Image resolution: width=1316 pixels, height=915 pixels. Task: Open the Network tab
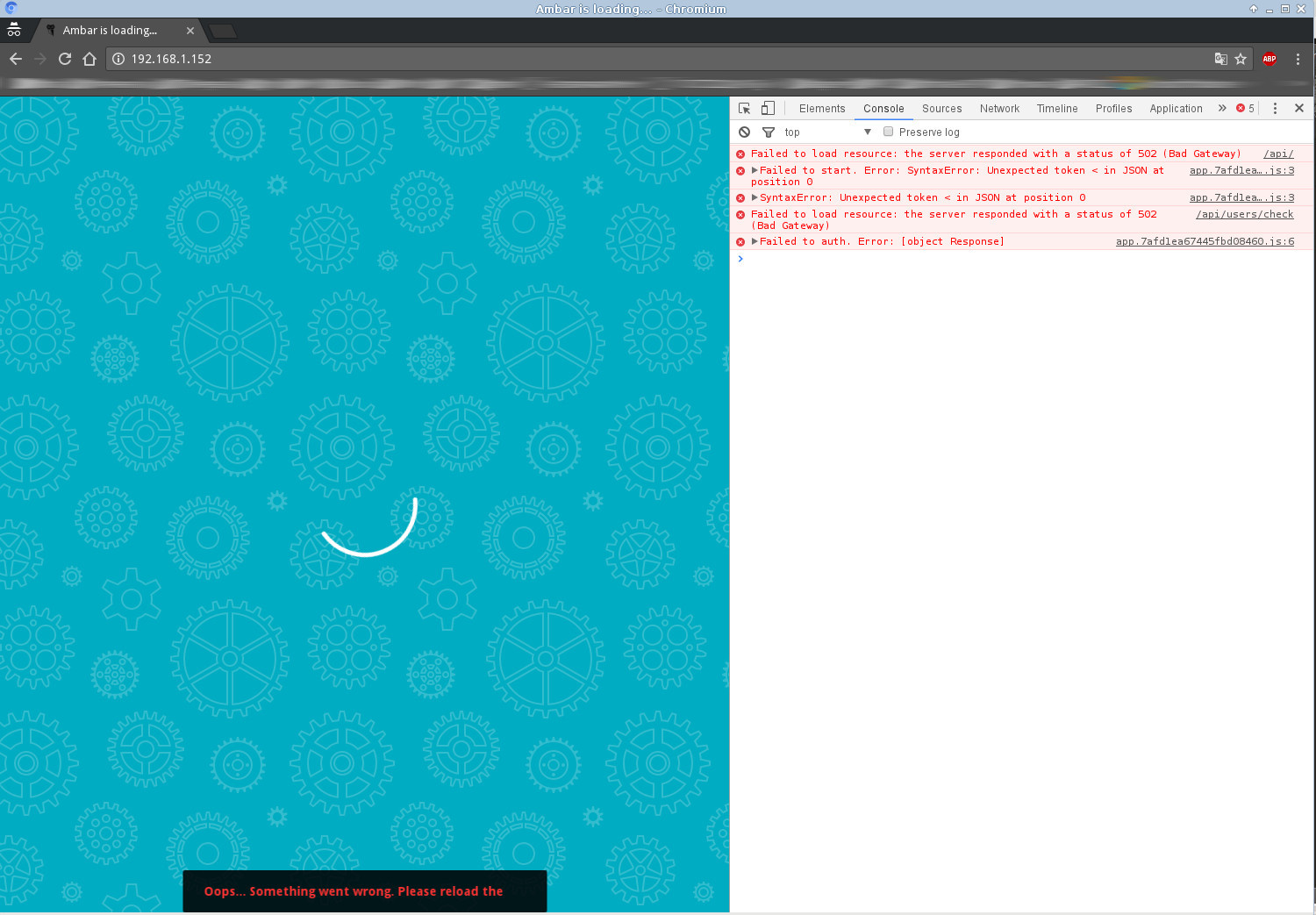[999, 109]
